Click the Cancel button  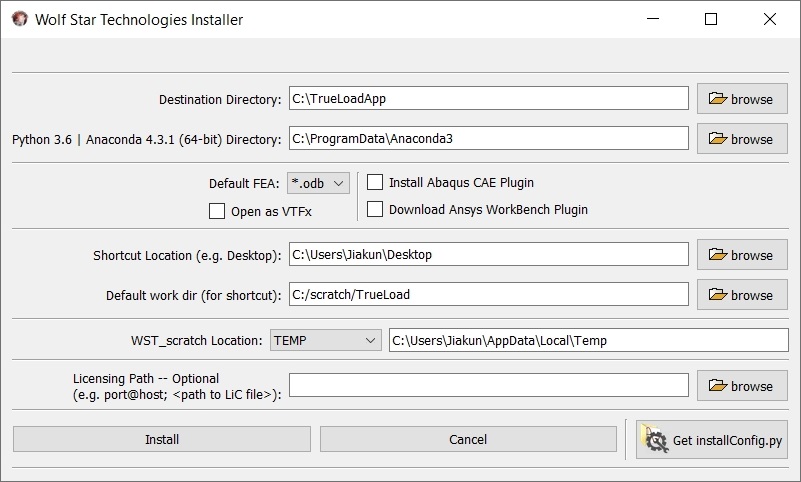pos(468,439)
